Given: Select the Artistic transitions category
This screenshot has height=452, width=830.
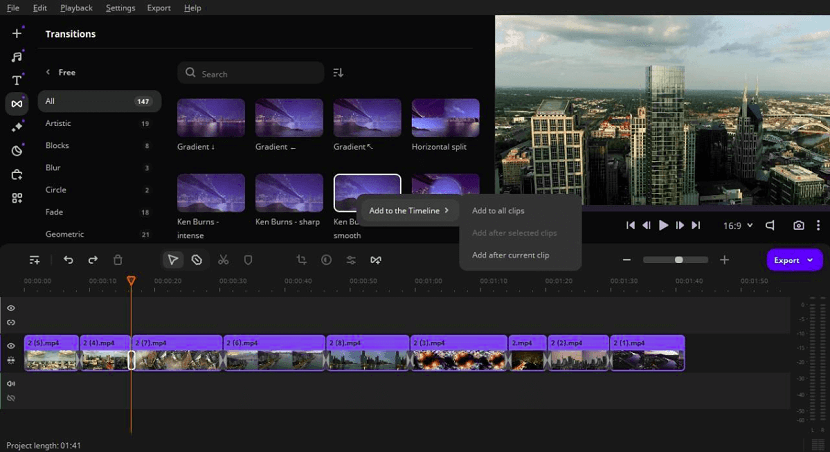Looking at the screenshot, I should 100,123.
